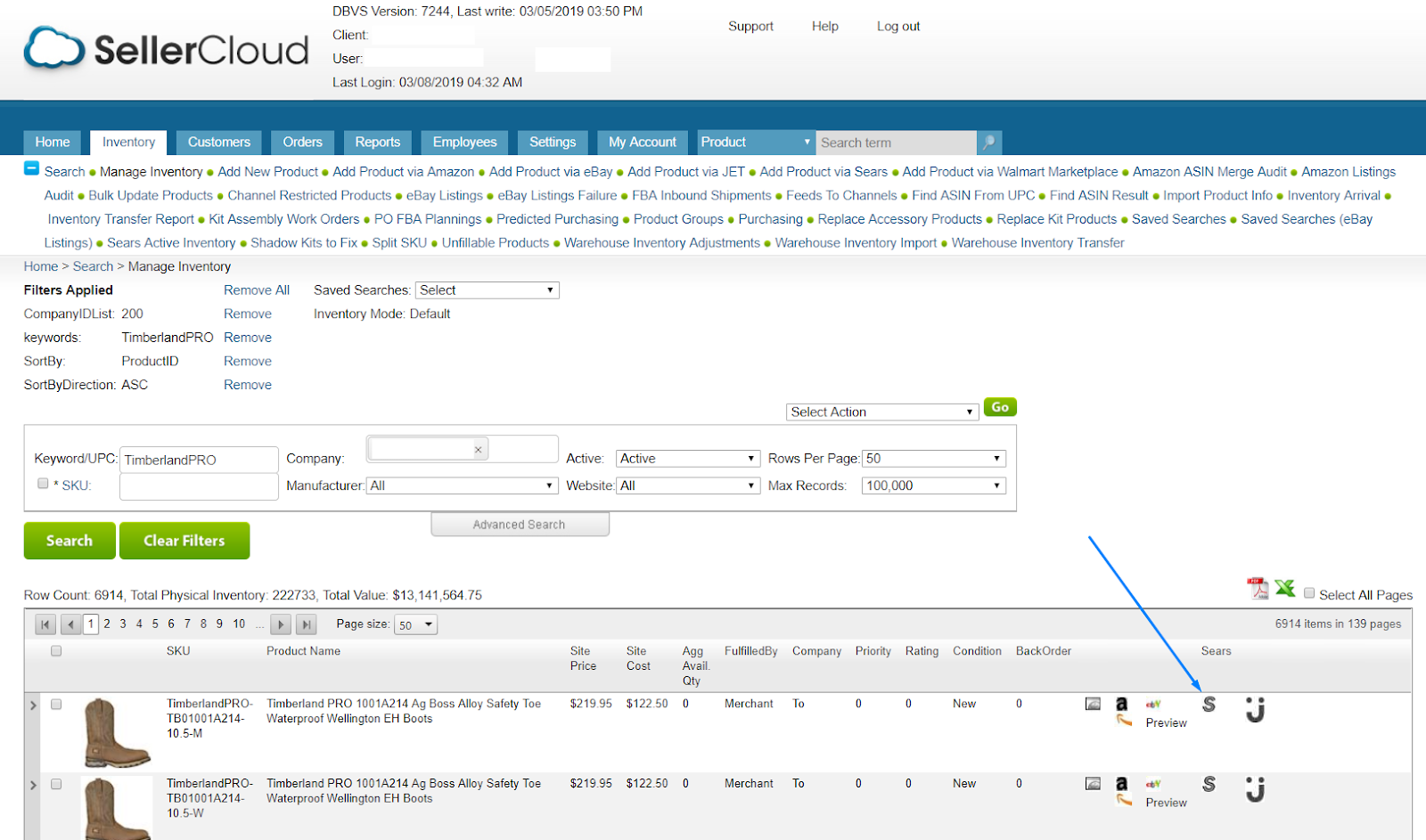This screenshot has width=1426, height=840.
Task: Click the Log out link
Action: 898,27
